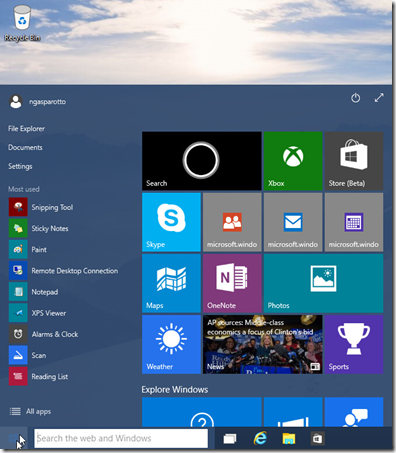This screenshot has width=396, height=453.
Task: Launch XPS Viewer icon
Action: point(18,313)
